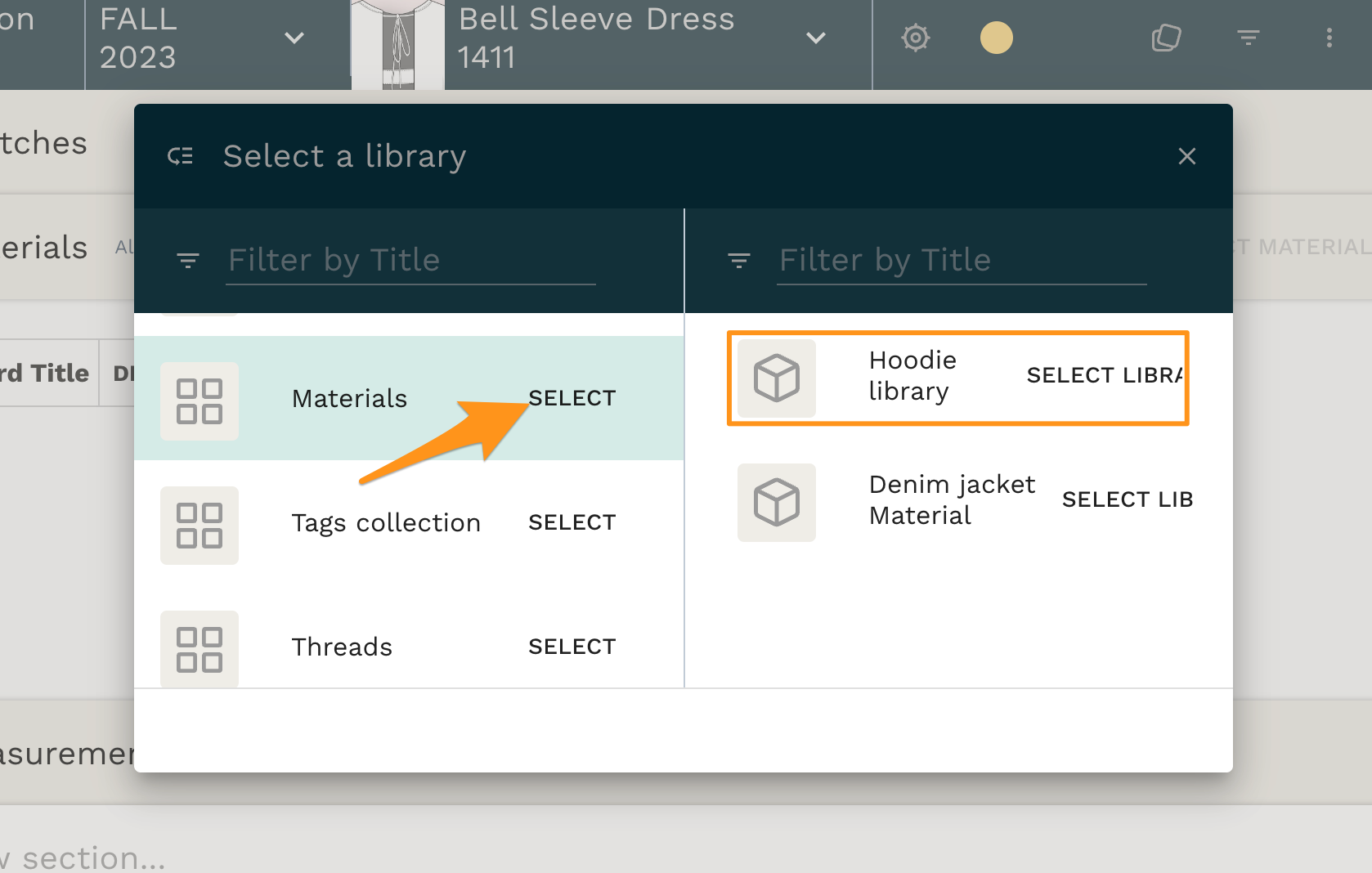Select the Denim jacket Material library
The width and height of the screenshot is (1372, 873).
(1127, 499)
